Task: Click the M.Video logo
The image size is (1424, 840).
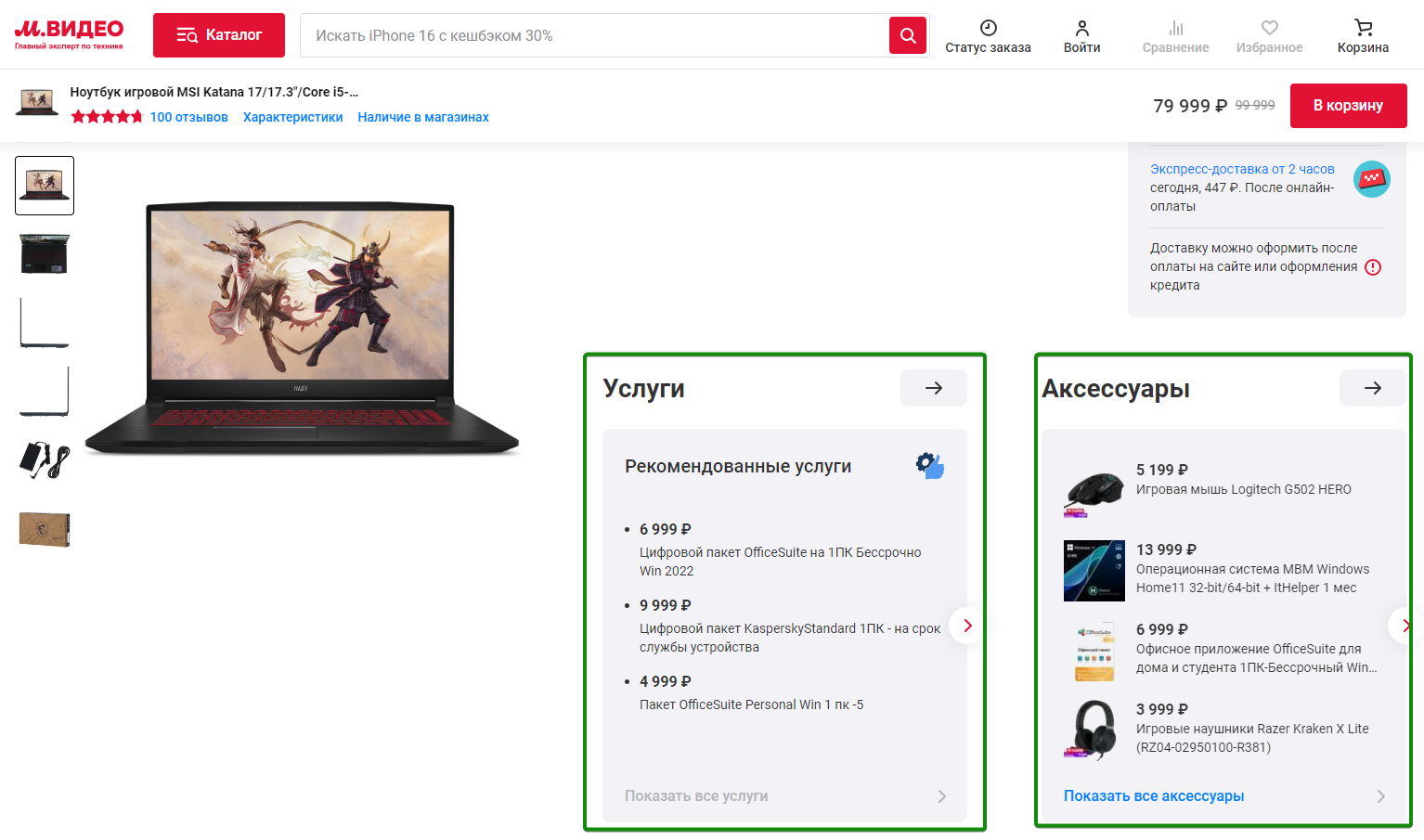Action: (69, 34)
